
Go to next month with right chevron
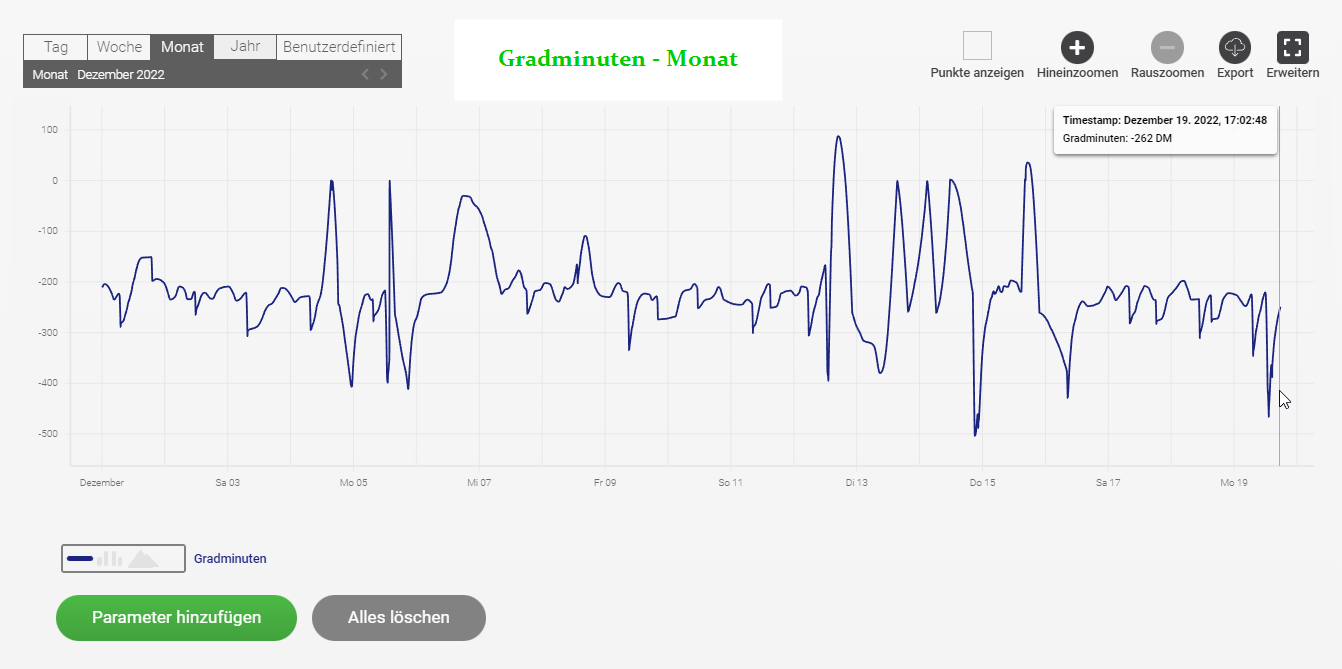tap(384, 74)
